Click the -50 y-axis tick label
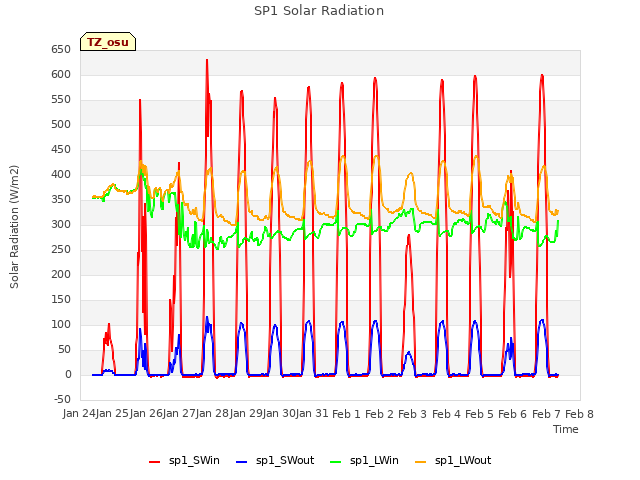This screenshot has height=480, width=640. click(x=62, y=399)
